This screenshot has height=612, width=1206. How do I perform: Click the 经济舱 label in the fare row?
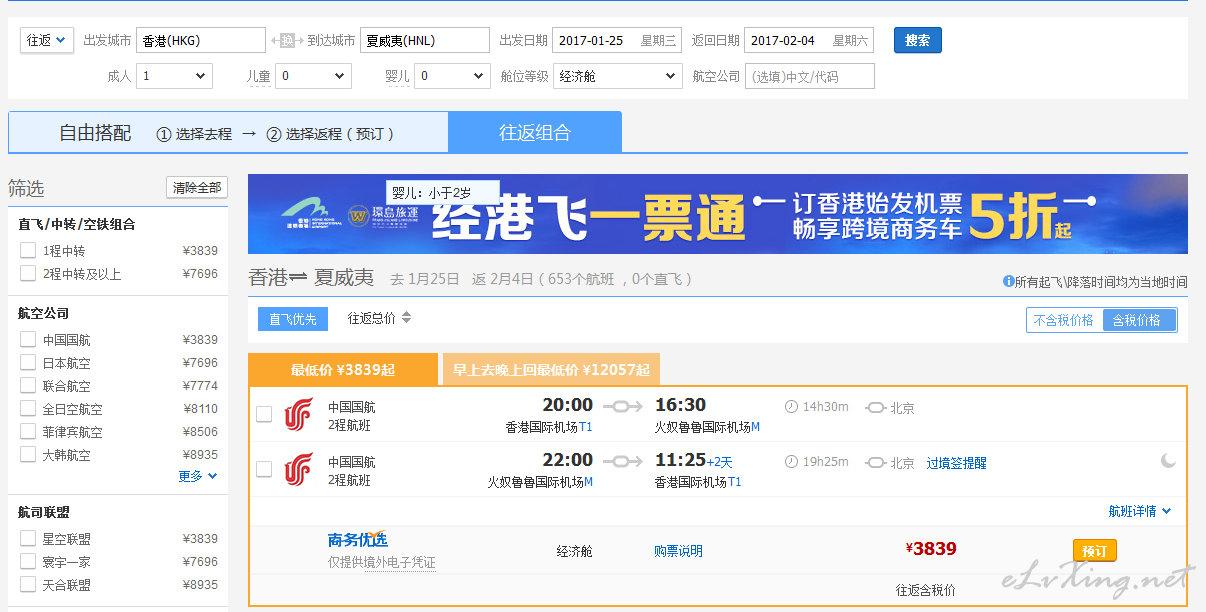point(575,551)
